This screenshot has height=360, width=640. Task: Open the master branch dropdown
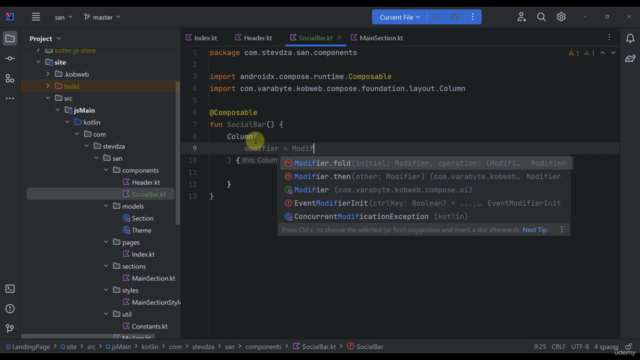(x=102, y=17)
